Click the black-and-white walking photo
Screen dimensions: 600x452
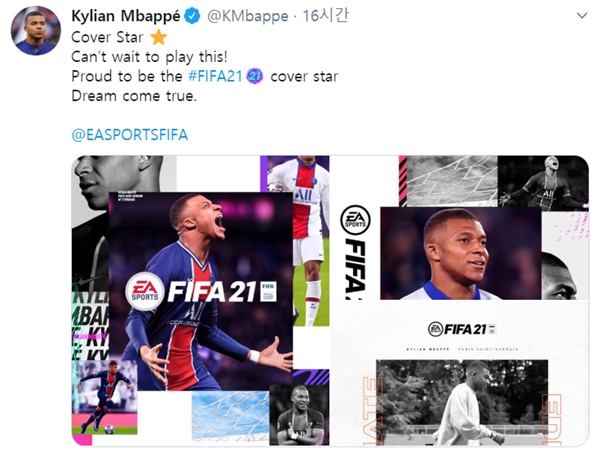point(462,402)
